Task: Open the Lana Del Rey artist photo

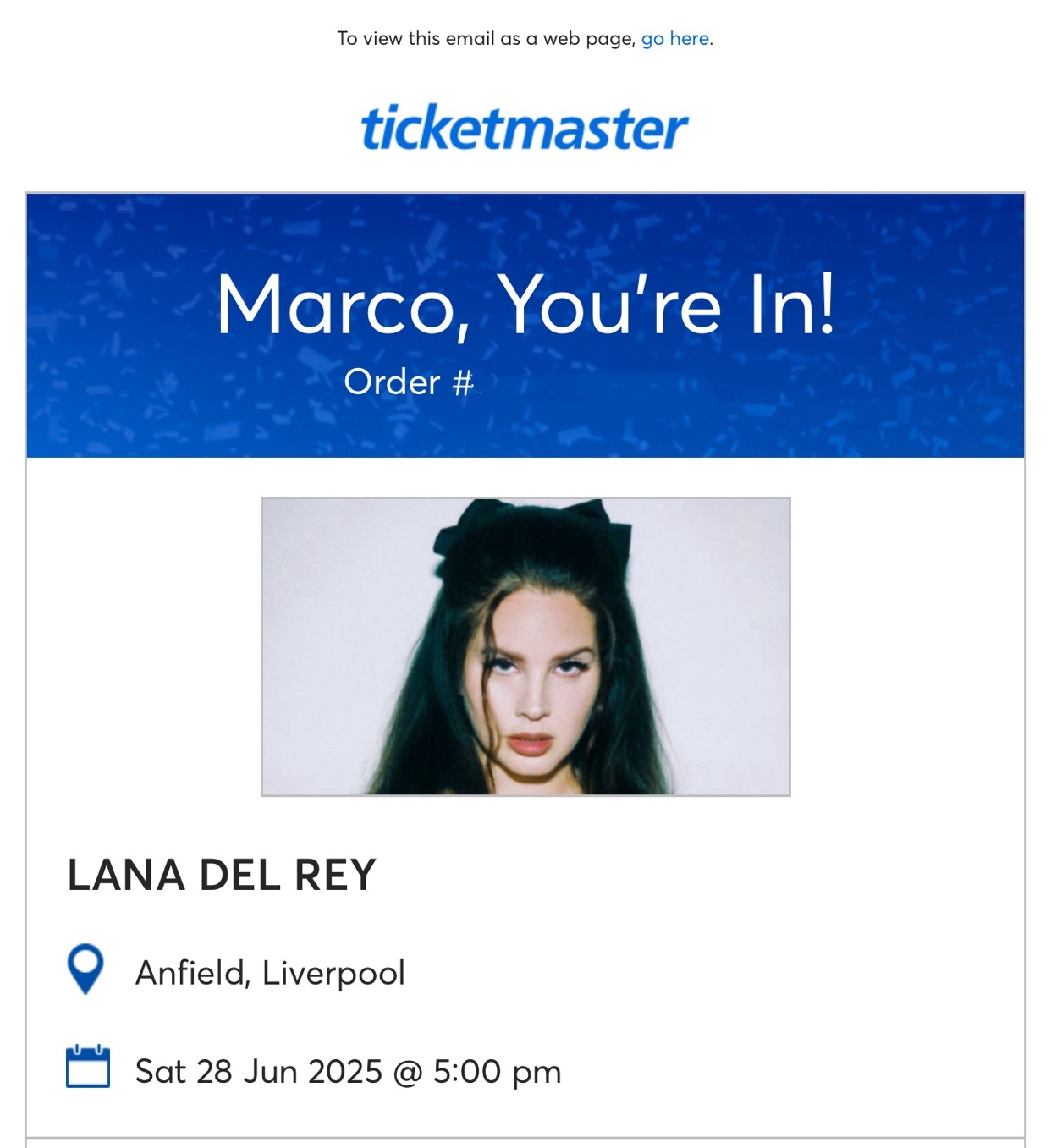Action: coord(525,646)
